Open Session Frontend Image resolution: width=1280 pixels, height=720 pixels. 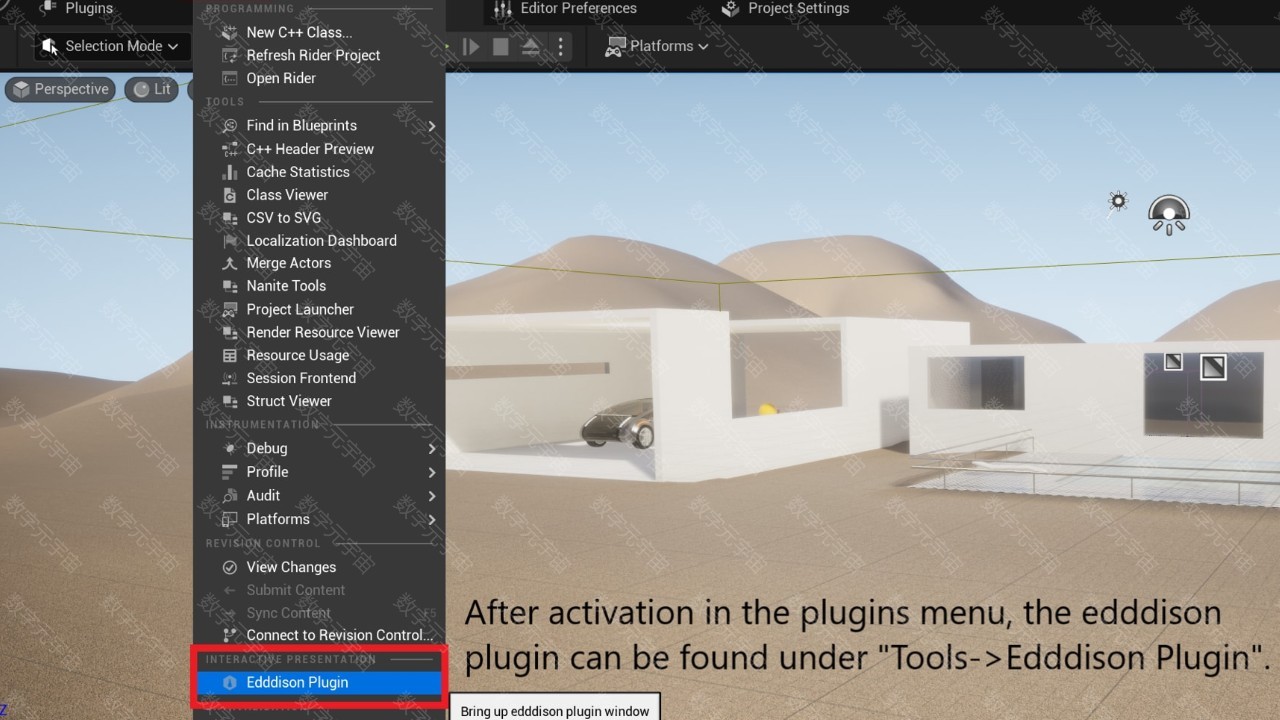pyautogui.click(x=318, y=378)
